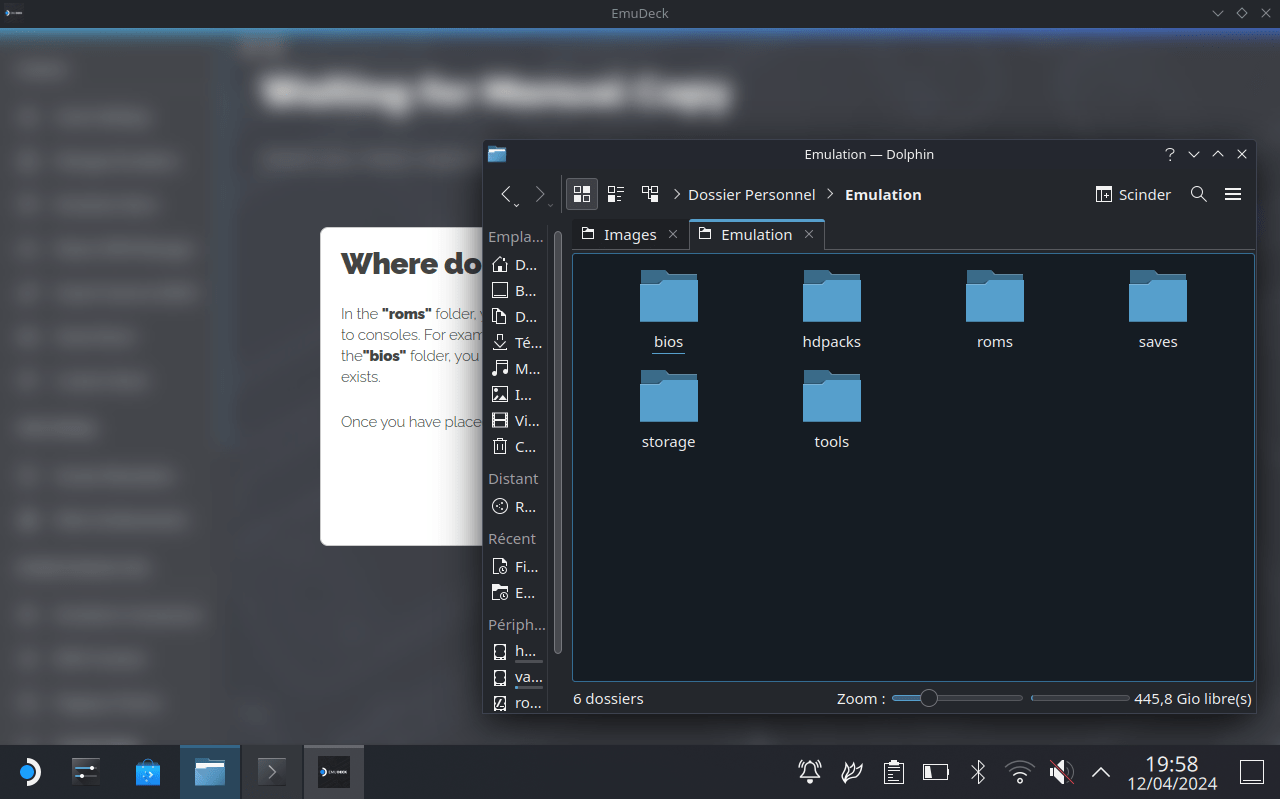The width and height of the screenshot is (1280, 799).
Task: Select the saves folder
Action: pos(1157,310)
